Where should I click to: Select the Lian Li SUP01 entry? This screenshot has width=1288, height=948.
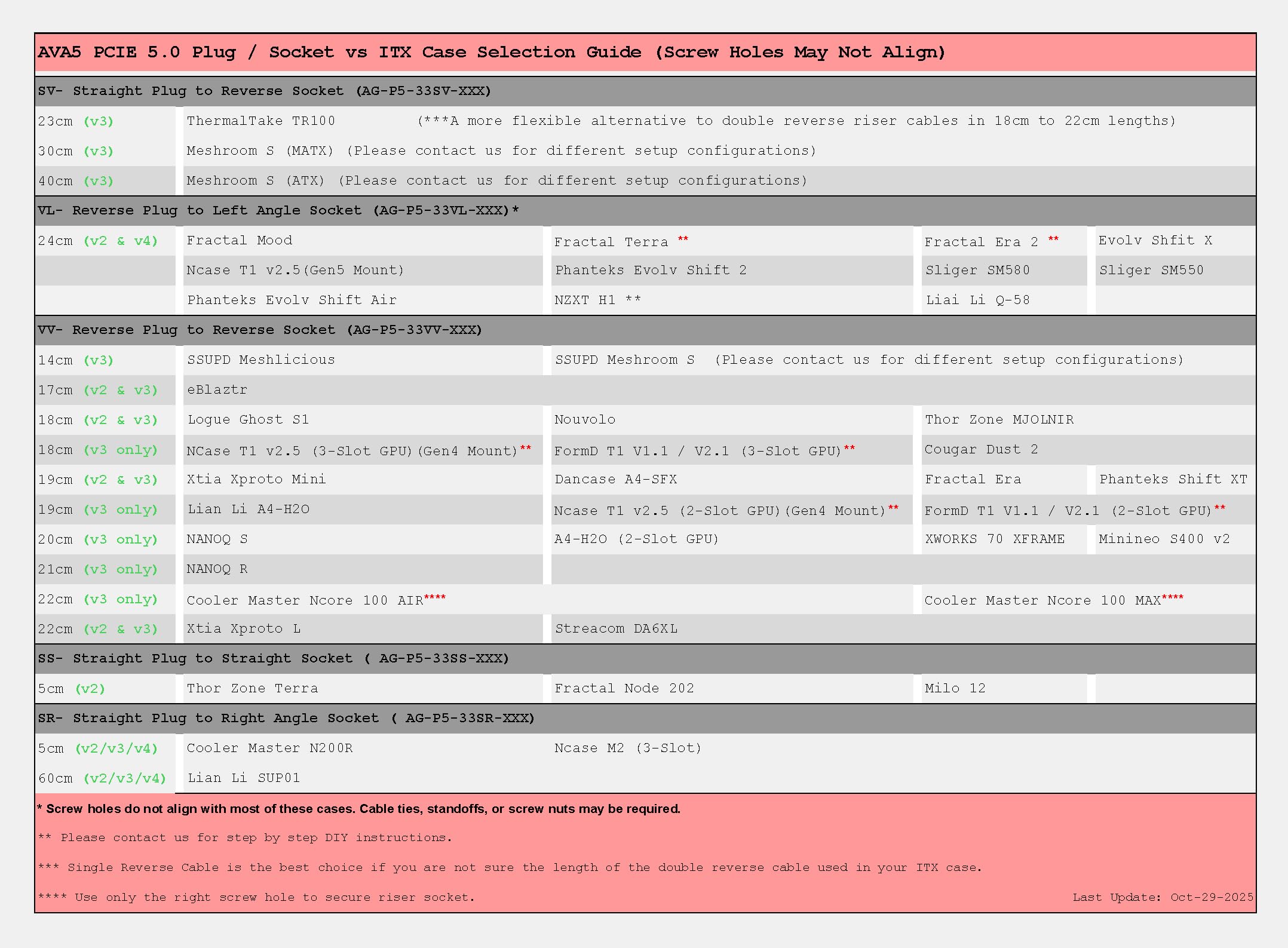(243, 778)
